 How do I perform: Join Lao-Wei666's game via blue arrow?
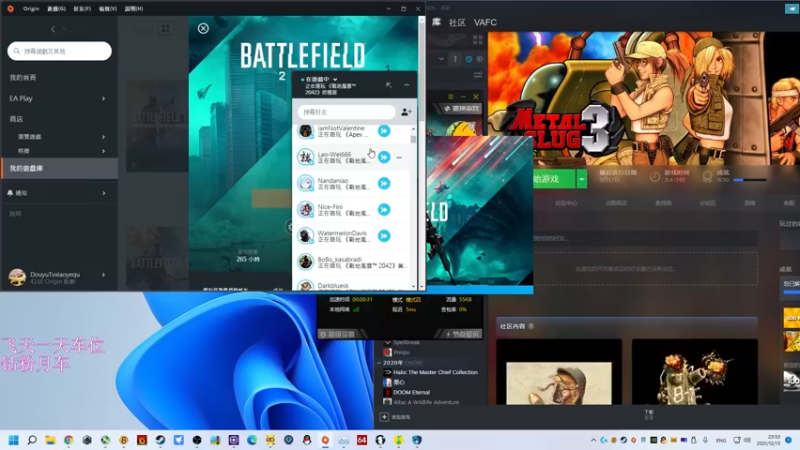click(x=384, y=157)
